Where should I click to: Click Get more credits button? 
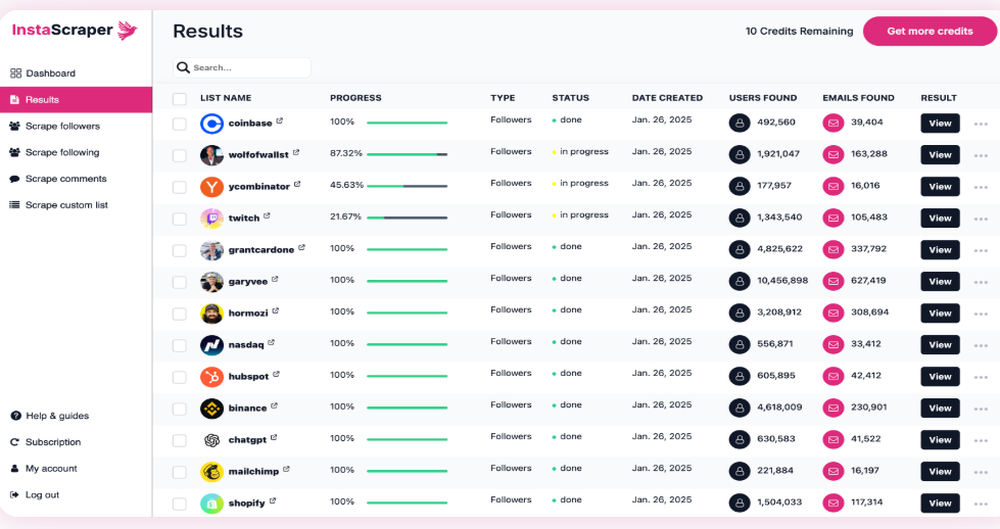[x=930, y=31]
